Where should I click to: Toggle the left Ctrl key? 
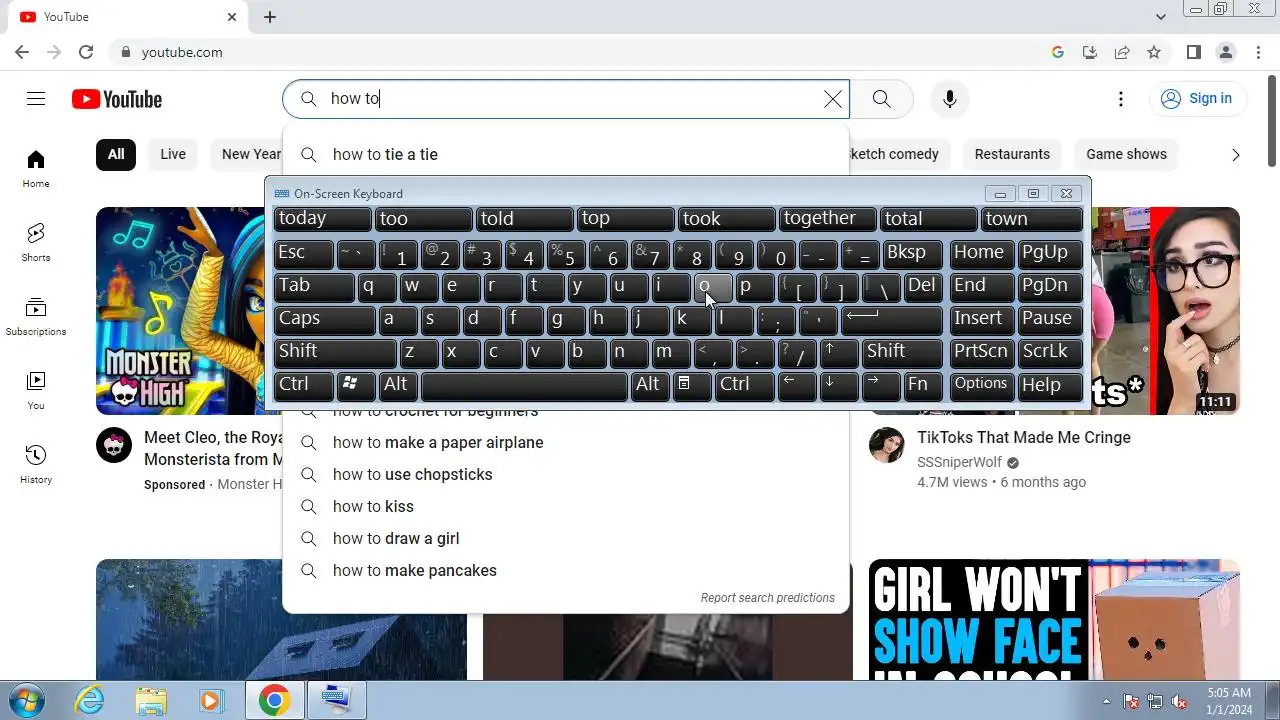(305, 385)
